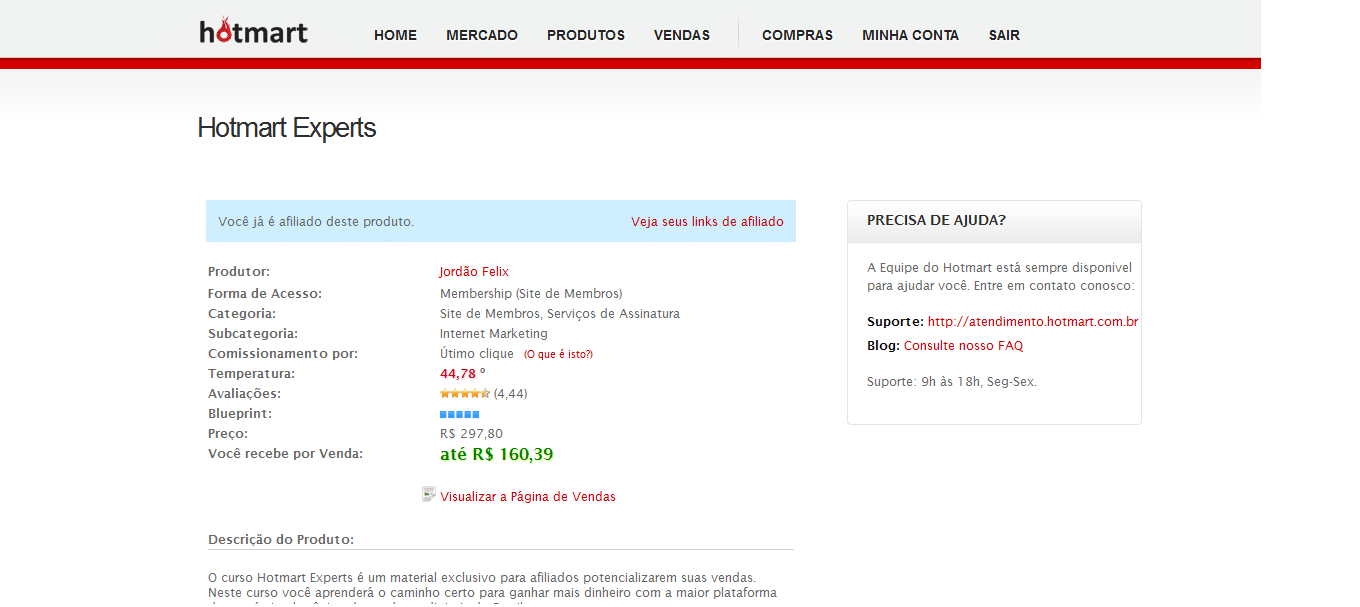Click 'Membership (Site de Membros)' text
This screenshot has width=1360, height=607.
pos(531,294)
